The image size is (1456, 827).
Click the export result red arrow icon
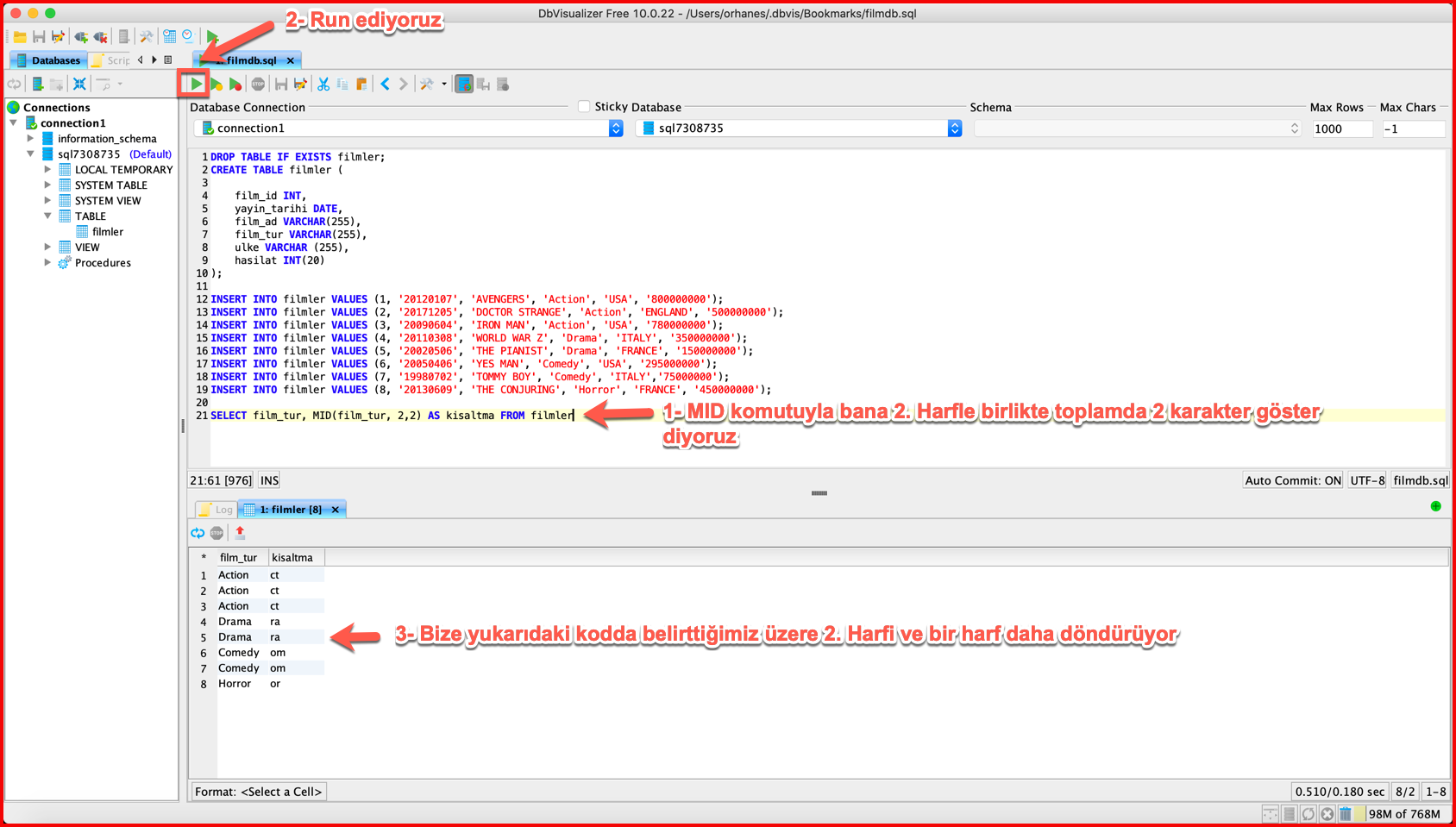click(x=240, y=533)
